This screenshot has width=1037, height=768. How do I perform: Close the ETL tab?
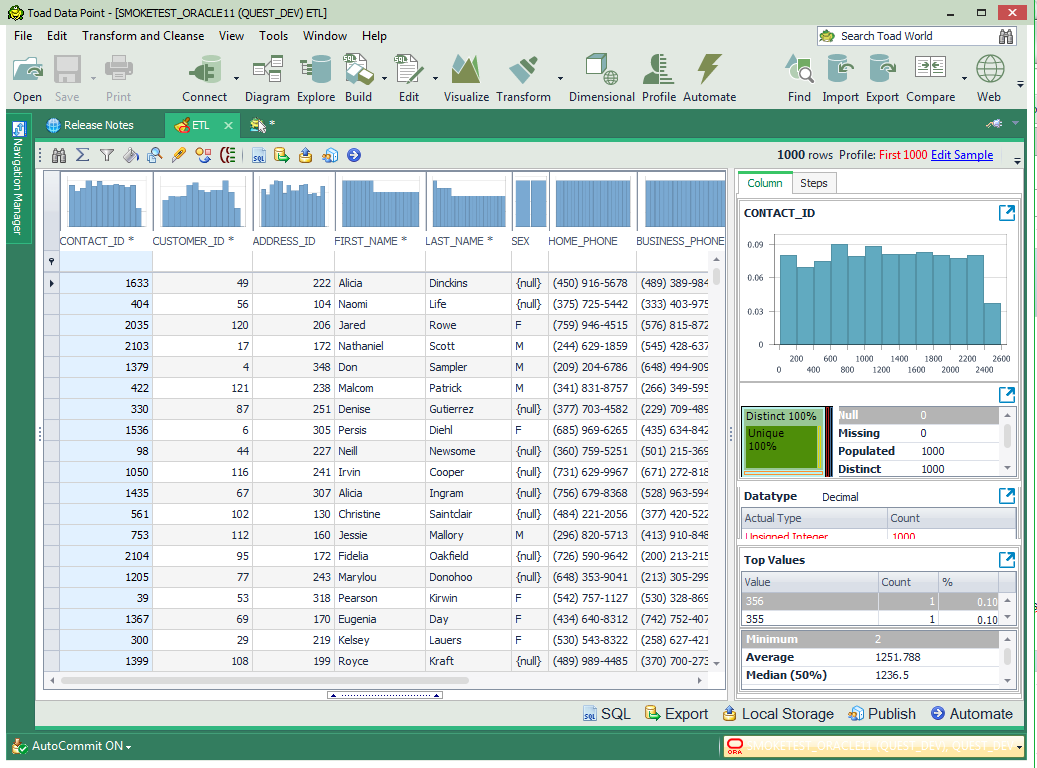[228, 125]
